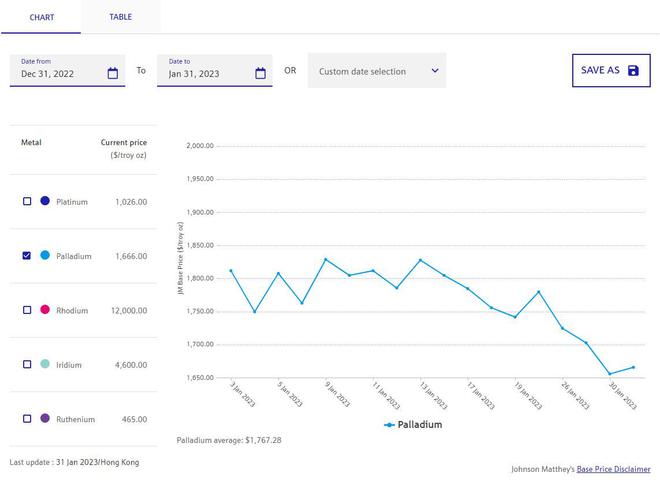Image resolution: width=660 pixels, height=484 pixels.
Task: Expand the Custom date selection dropdown
Action: click(x=376, y=71)
